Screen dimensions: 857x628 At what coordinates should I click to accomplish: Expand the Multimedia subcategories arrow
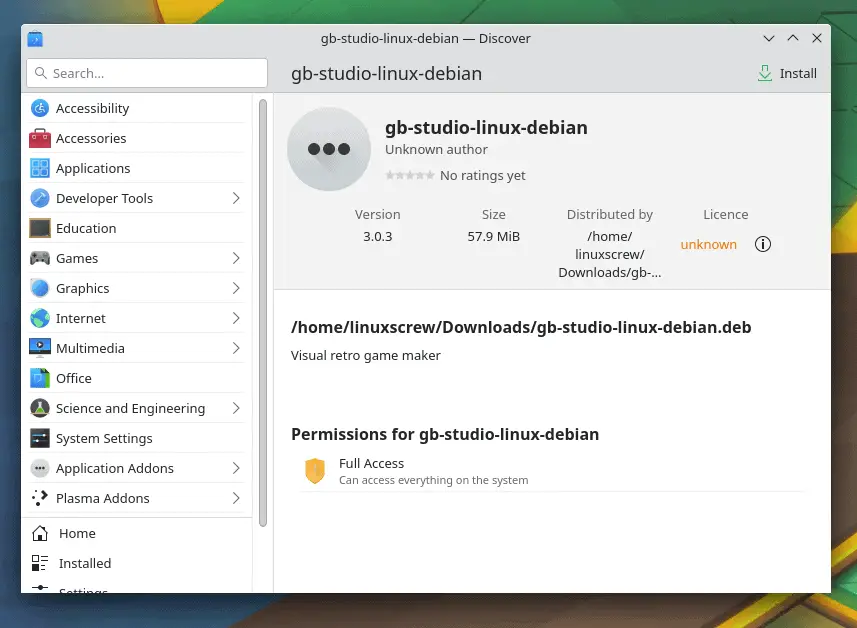click(236, 348)
